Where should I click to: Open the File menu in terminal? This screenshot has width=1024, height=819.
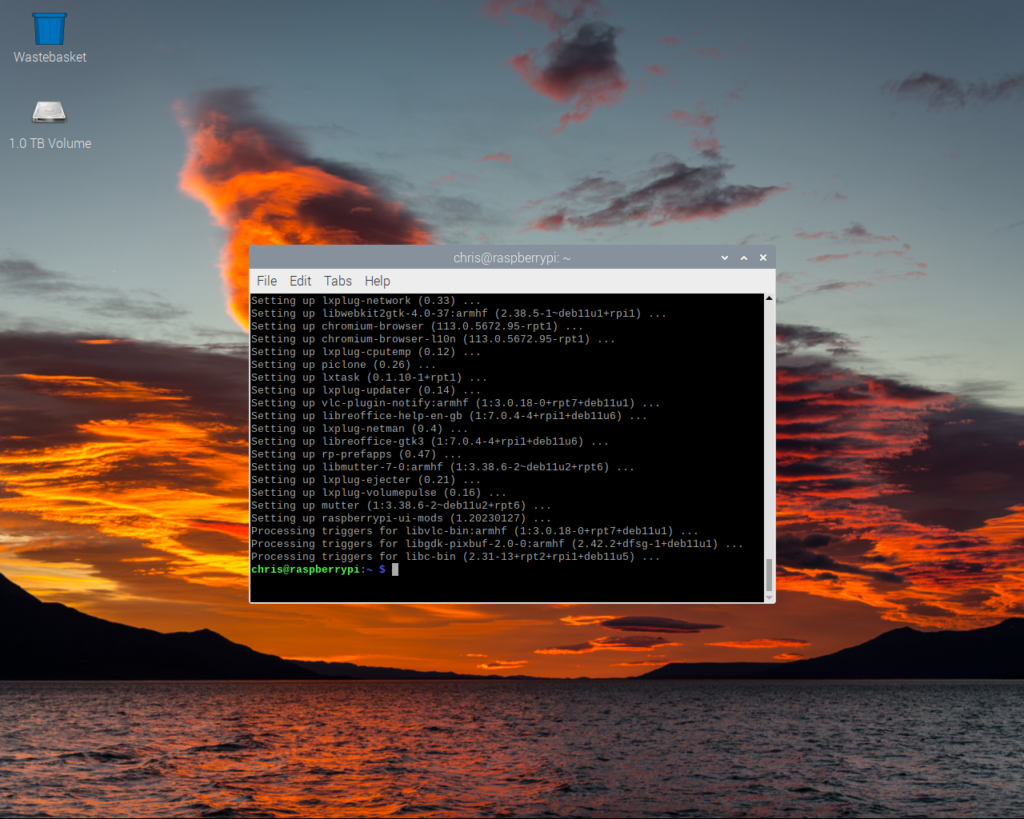coord(266,281)
